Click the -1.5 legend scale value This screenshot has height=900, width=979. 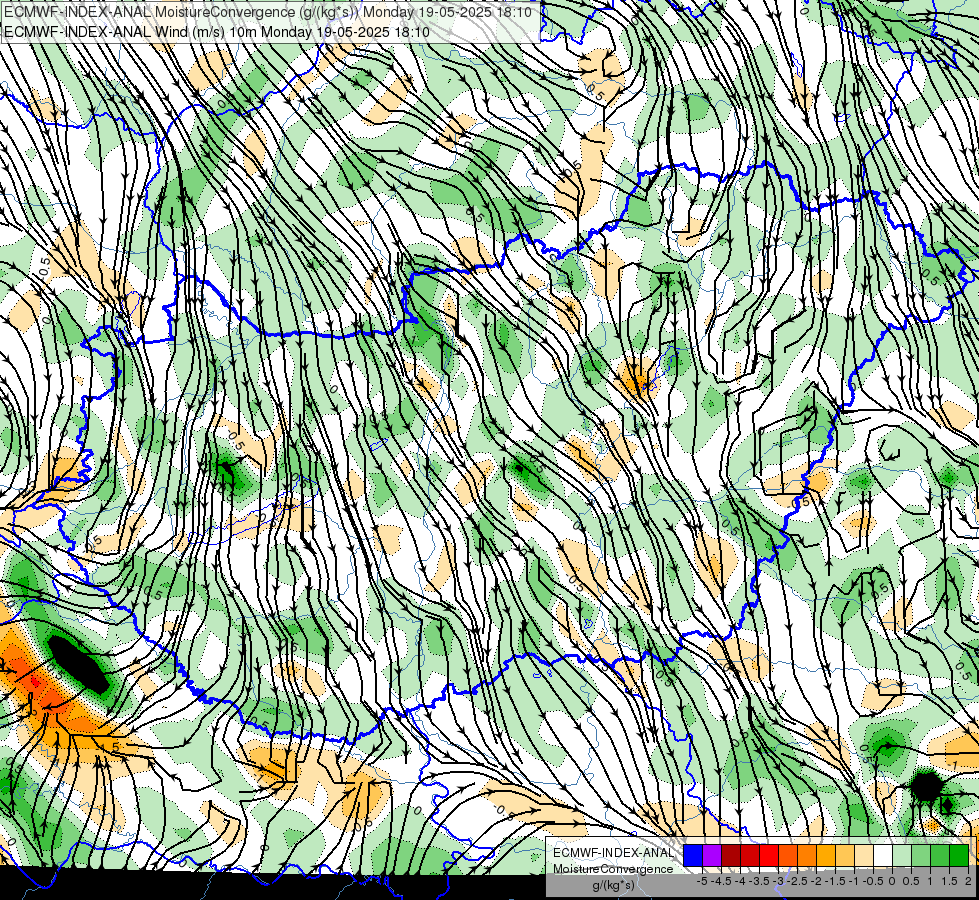tap(835, 881)
